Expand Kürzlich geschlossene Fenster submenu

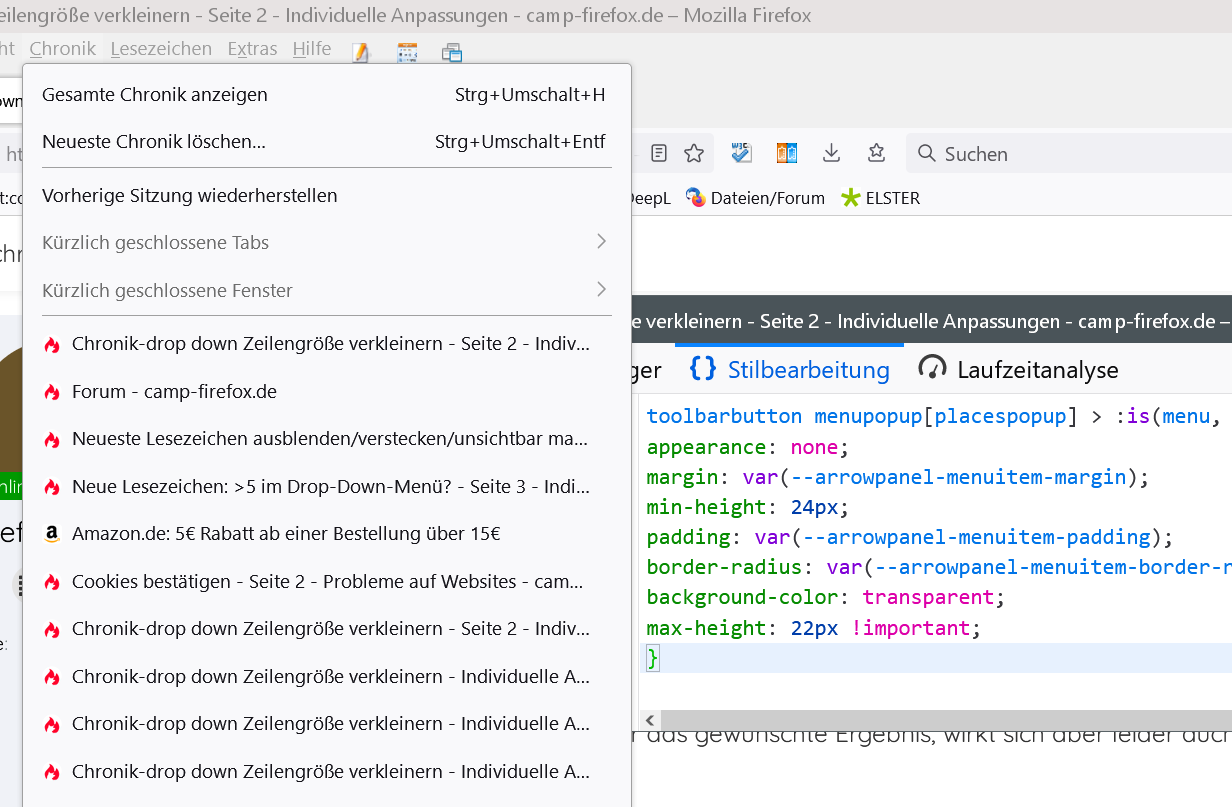click(324, 291)
